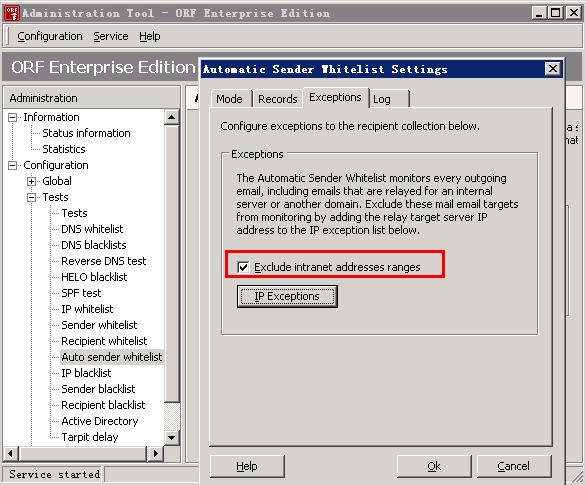Switch to the Records tab
Screen dimensions: 586x485
(x=278, y=99)
